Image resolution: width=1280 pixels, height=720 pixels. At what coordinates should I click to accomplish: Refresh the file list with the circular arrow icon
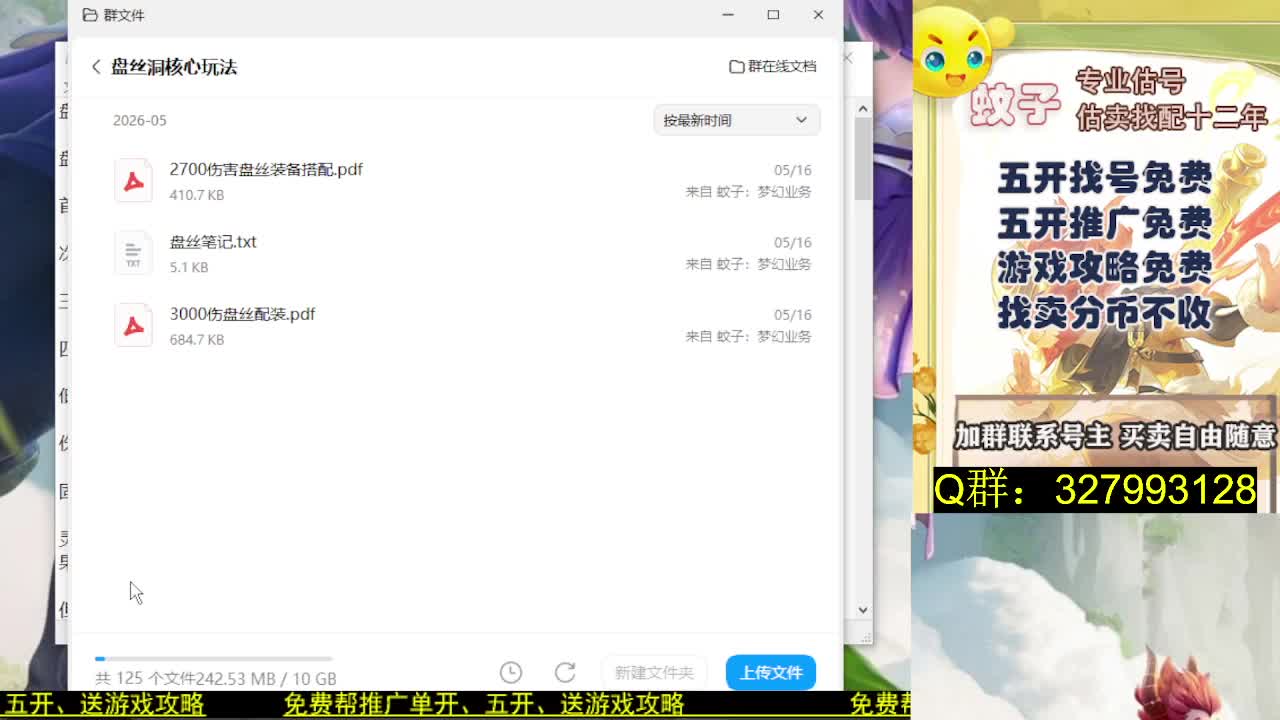tap(565, 672)
